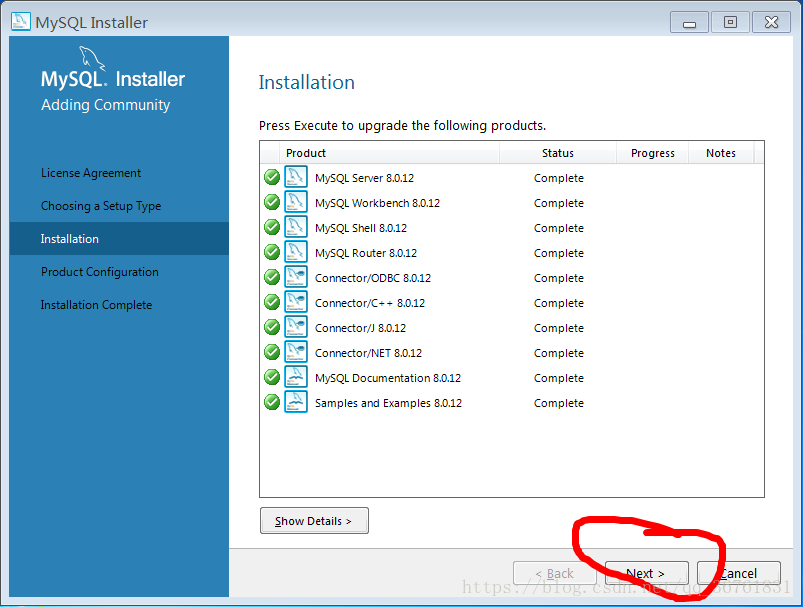Open the Product Configuration step
This screenshot has width=803, height=607.
[x=99, y=272]
